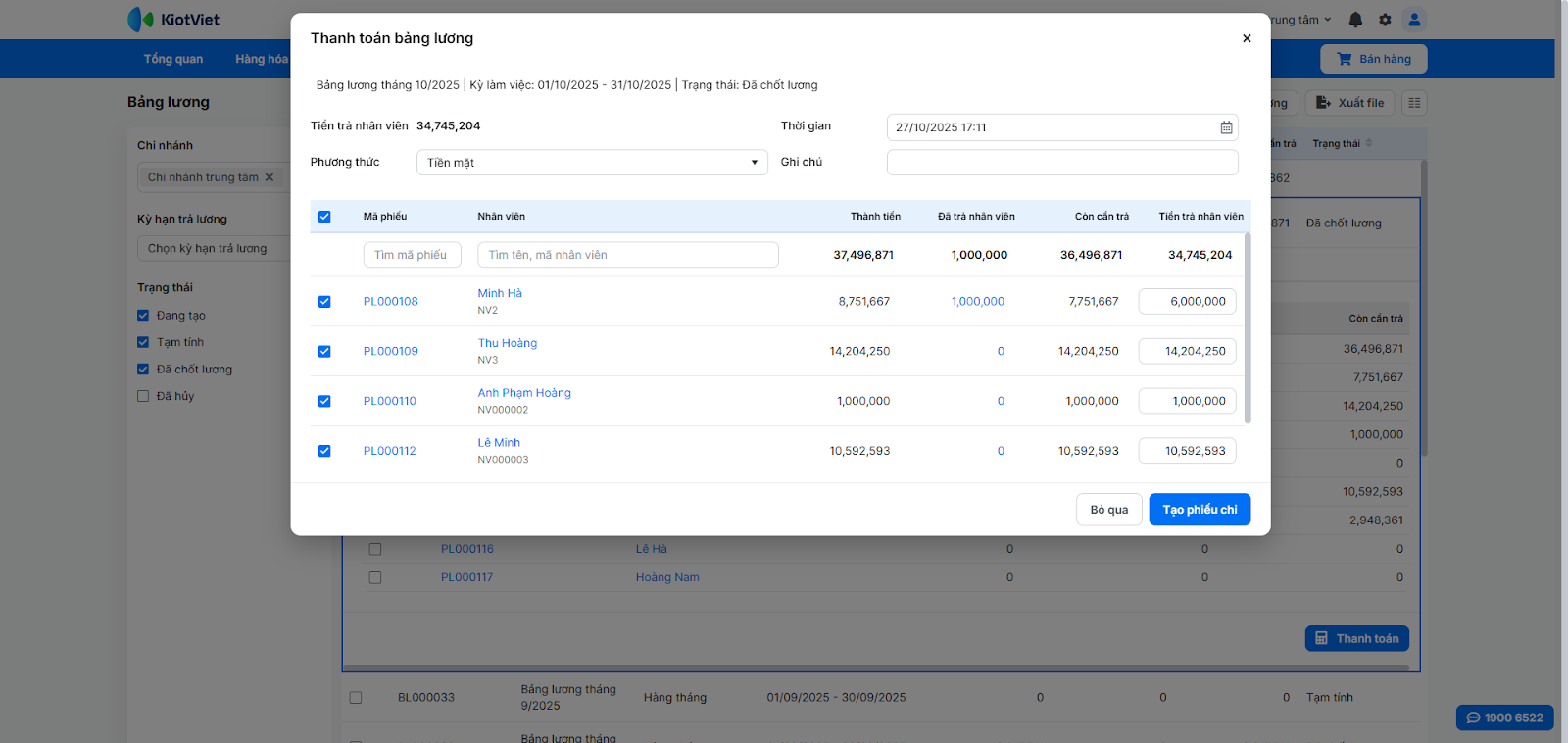The height and width of the screenshot is (743, 1568).
Task: Toggle the Đã hủy status filter
Action: coord(143,396)
